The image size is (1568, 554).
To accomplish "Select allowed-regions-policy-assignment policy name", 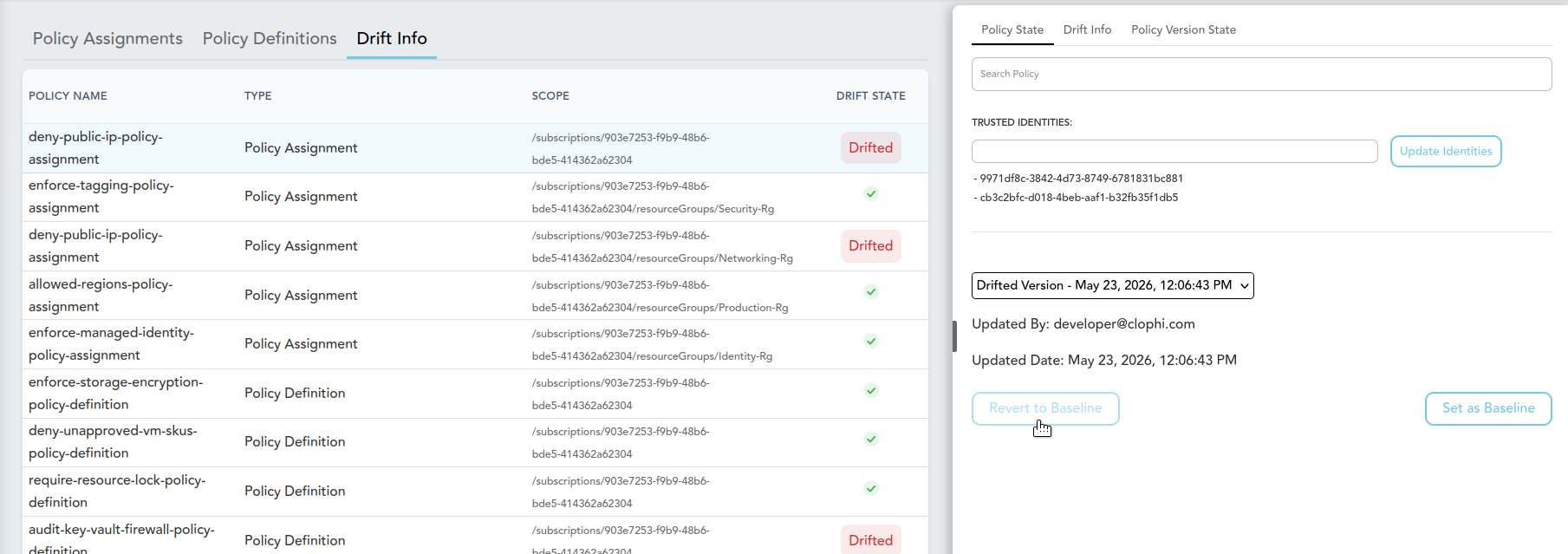I will pos(101,296).
